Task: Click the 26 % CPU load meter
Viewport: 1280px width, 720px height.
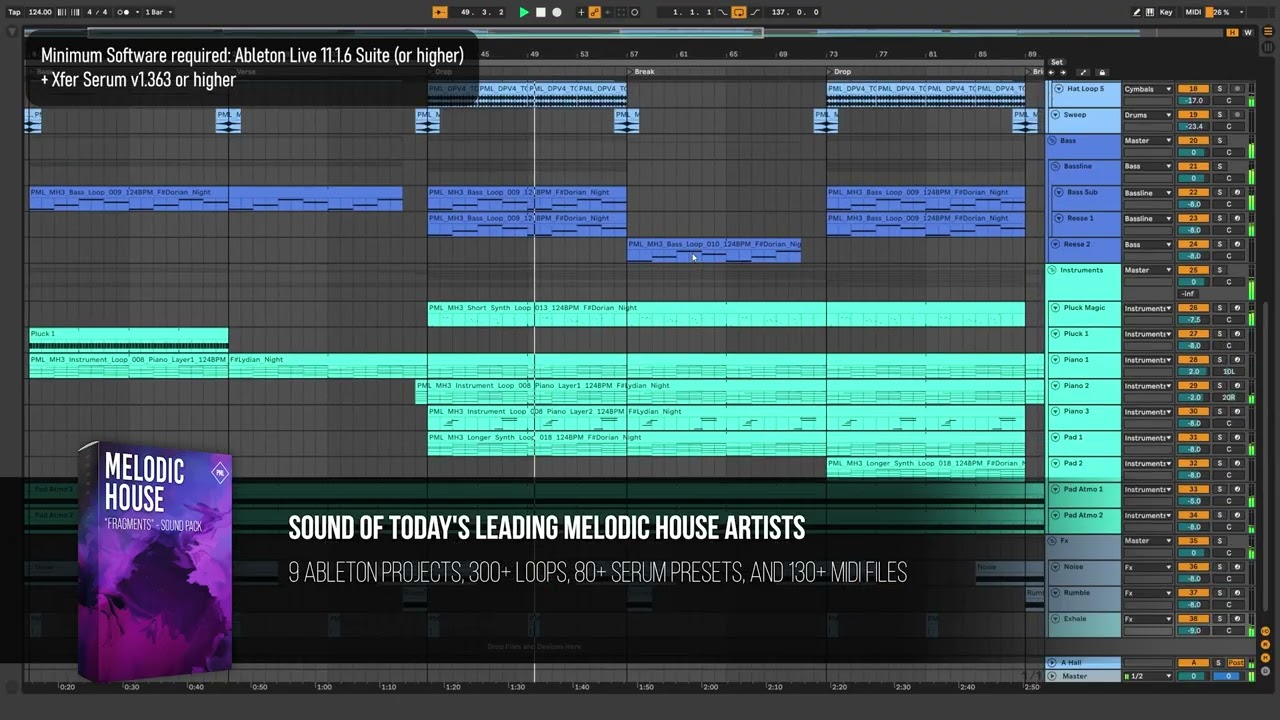Action: click(x=1224, y=12)
